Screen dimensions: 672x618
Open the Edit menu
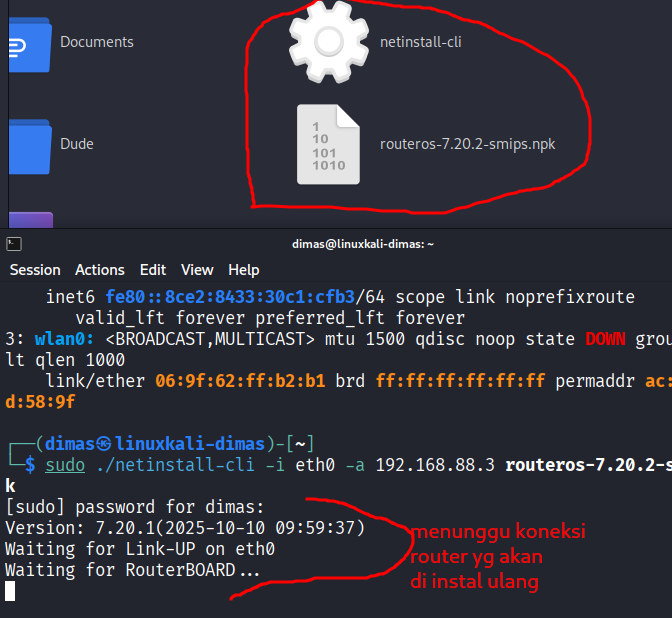(153, 270)
